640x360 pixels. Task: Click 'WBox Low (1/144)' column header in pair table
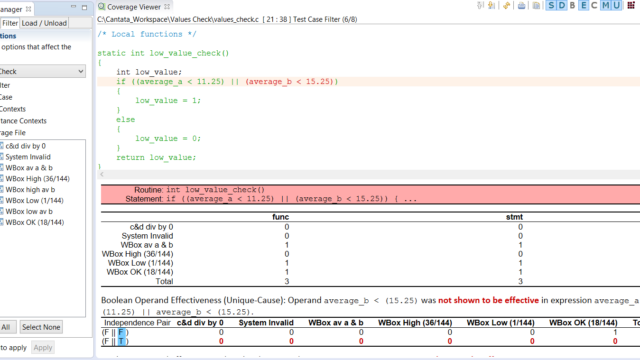click(x=500, y=323)
